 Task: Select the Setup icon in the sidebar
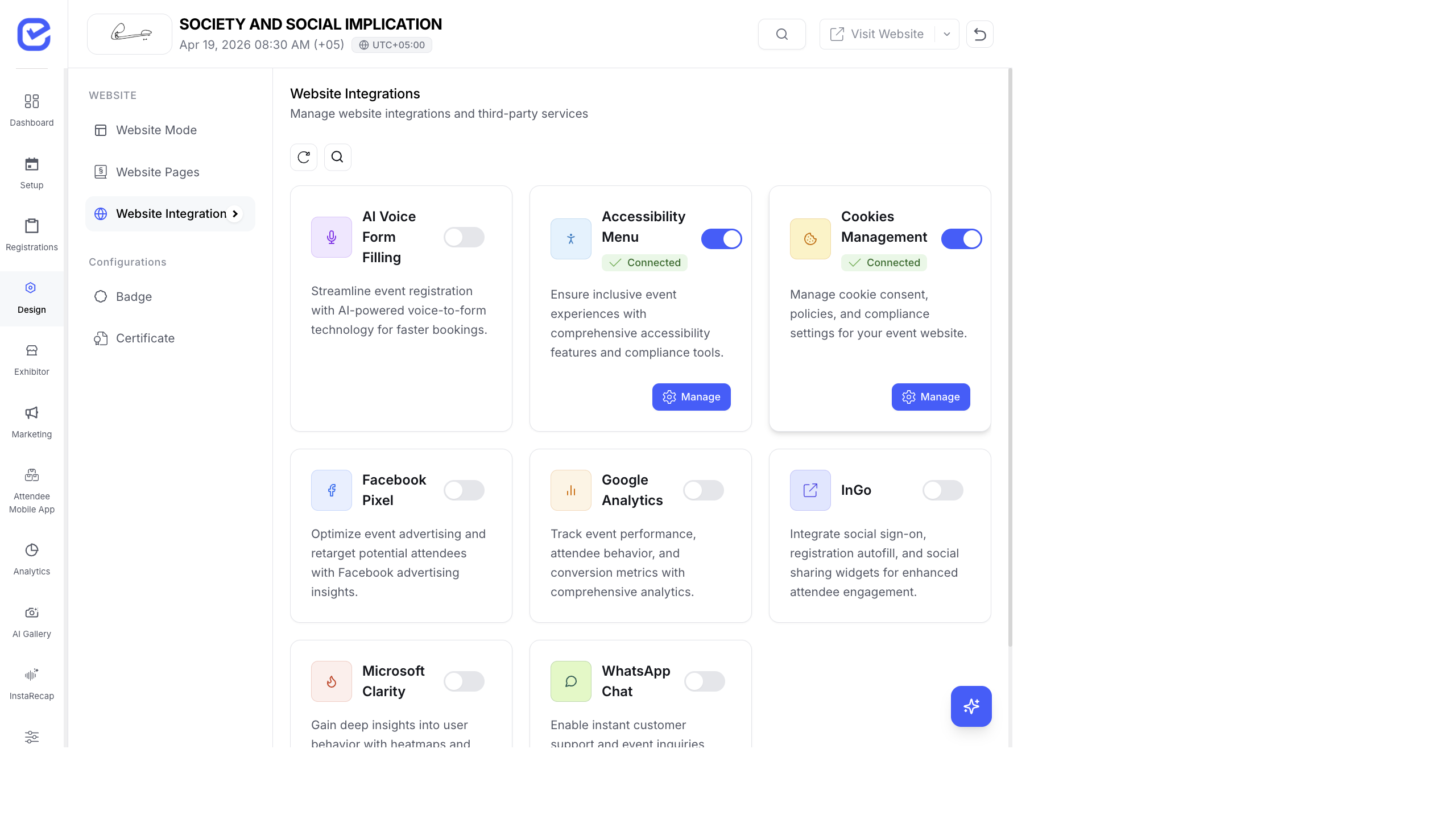[x=31, y=171]
